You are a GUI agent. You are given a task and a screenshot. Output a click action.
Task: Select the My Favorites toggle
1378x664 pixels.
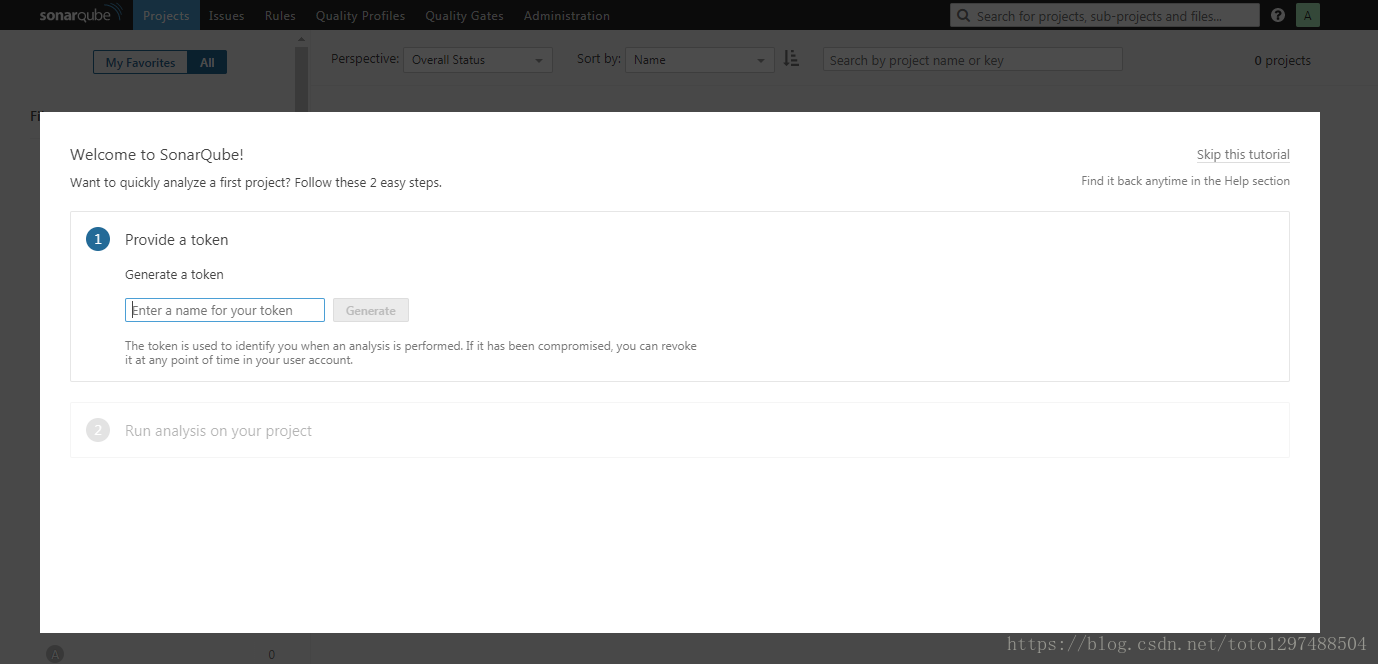coord(140,62)
